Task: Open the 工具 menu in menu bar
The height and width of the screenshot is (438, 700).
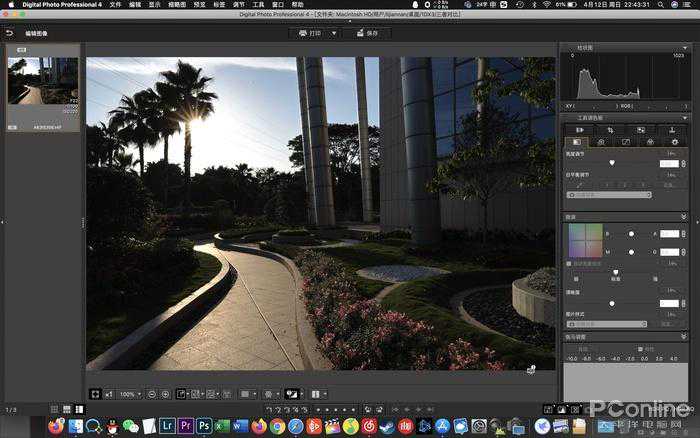Action: (258, 4)
